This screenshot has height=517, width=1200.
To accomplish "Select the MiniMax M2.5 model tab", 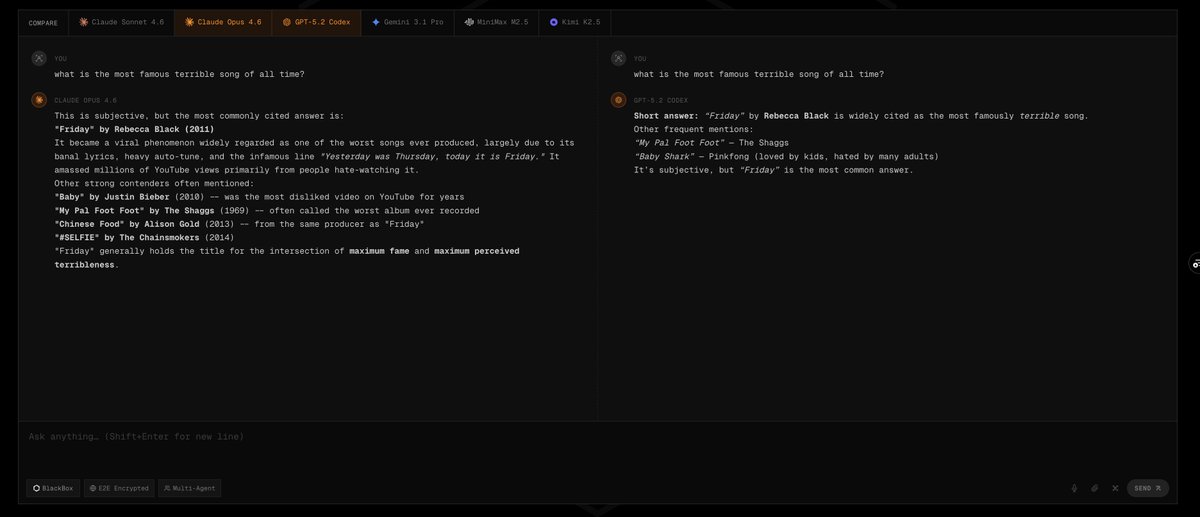I will point(496,22).
